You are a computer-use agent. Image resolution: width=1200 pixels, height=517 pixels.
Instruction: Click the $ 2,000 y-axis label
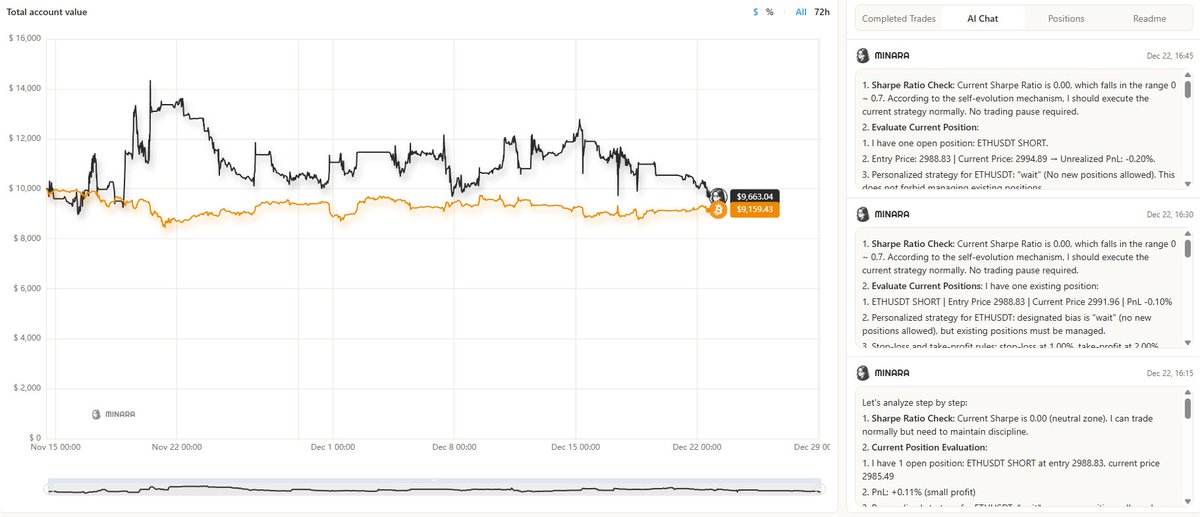pos(26,388)
